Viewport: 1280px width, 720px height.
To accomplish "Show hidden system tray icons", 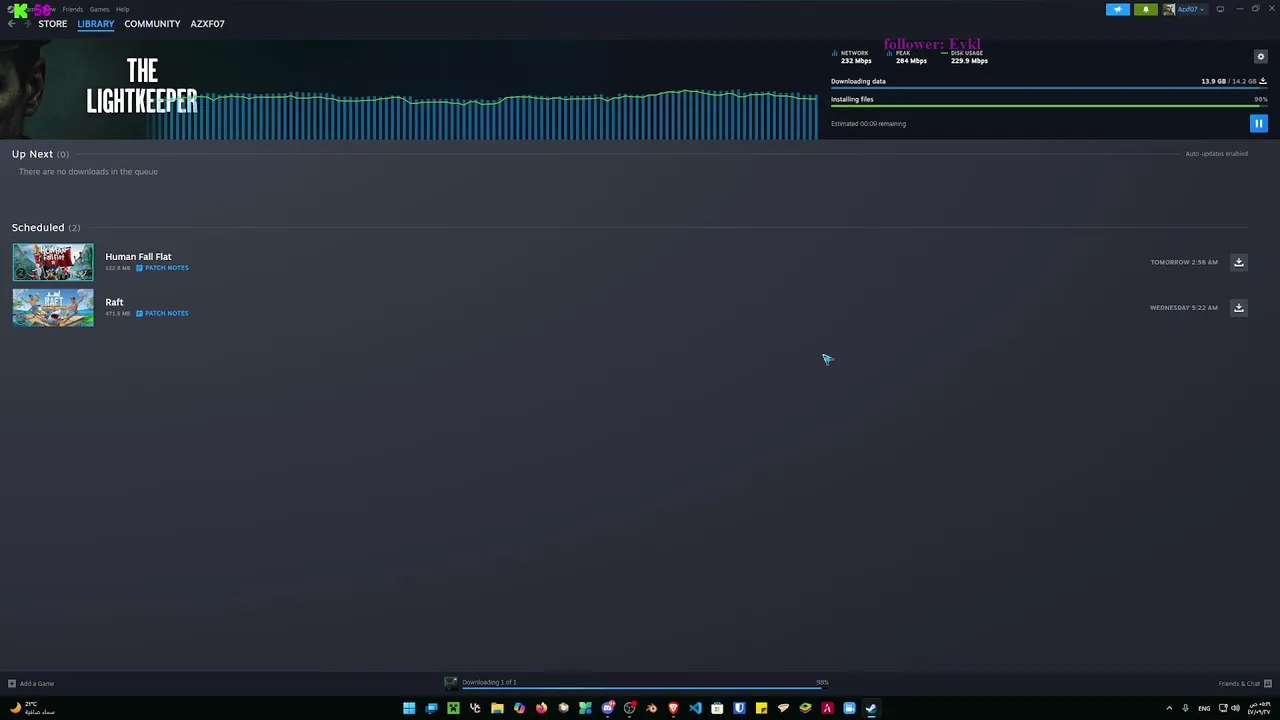I will click(1169, 708).
